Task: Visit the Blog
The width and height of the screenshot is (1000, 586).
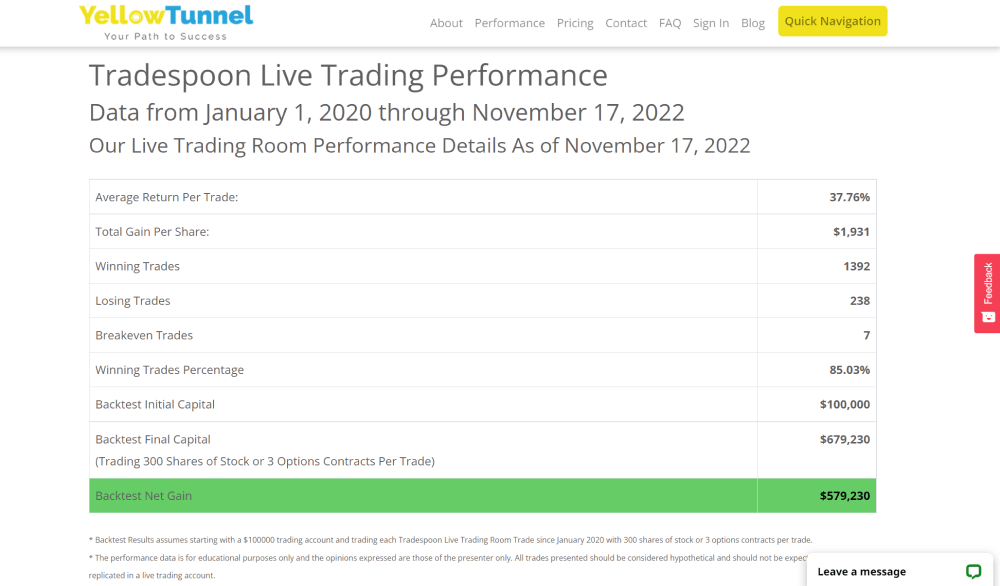Action: [x=753, y=22]
